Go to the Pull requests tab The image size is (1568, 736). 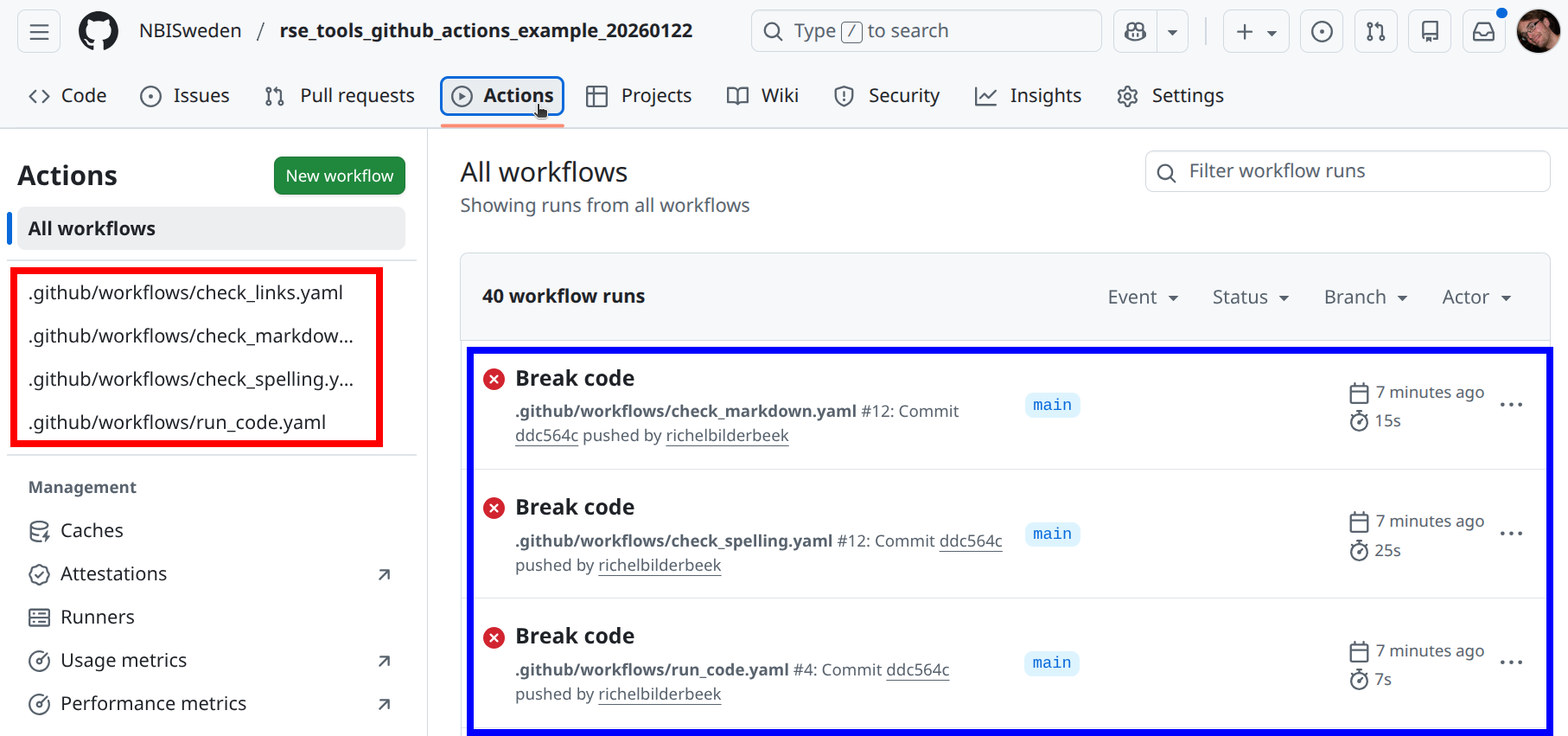tap(340, 96)
